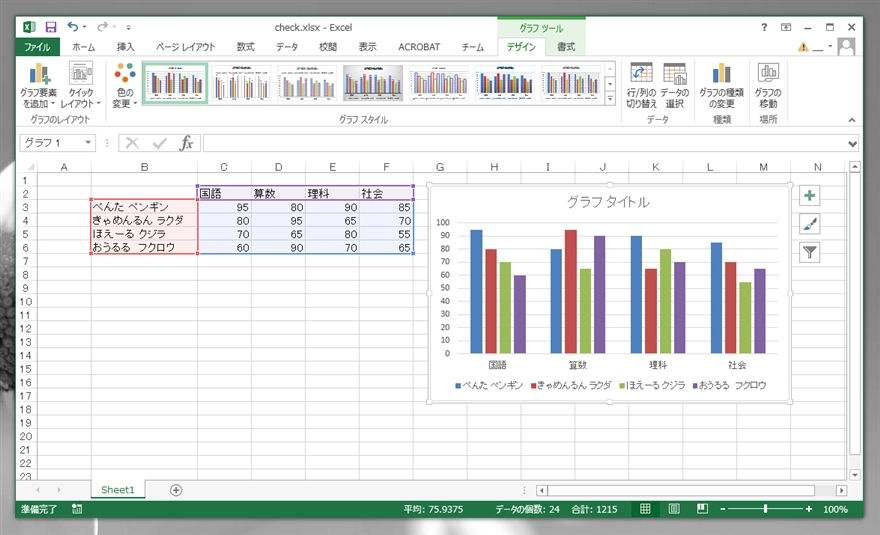Screen dimensions: 880x535
Task: Click the vertical scrollbar down arrow
Action: coord(855,475)
